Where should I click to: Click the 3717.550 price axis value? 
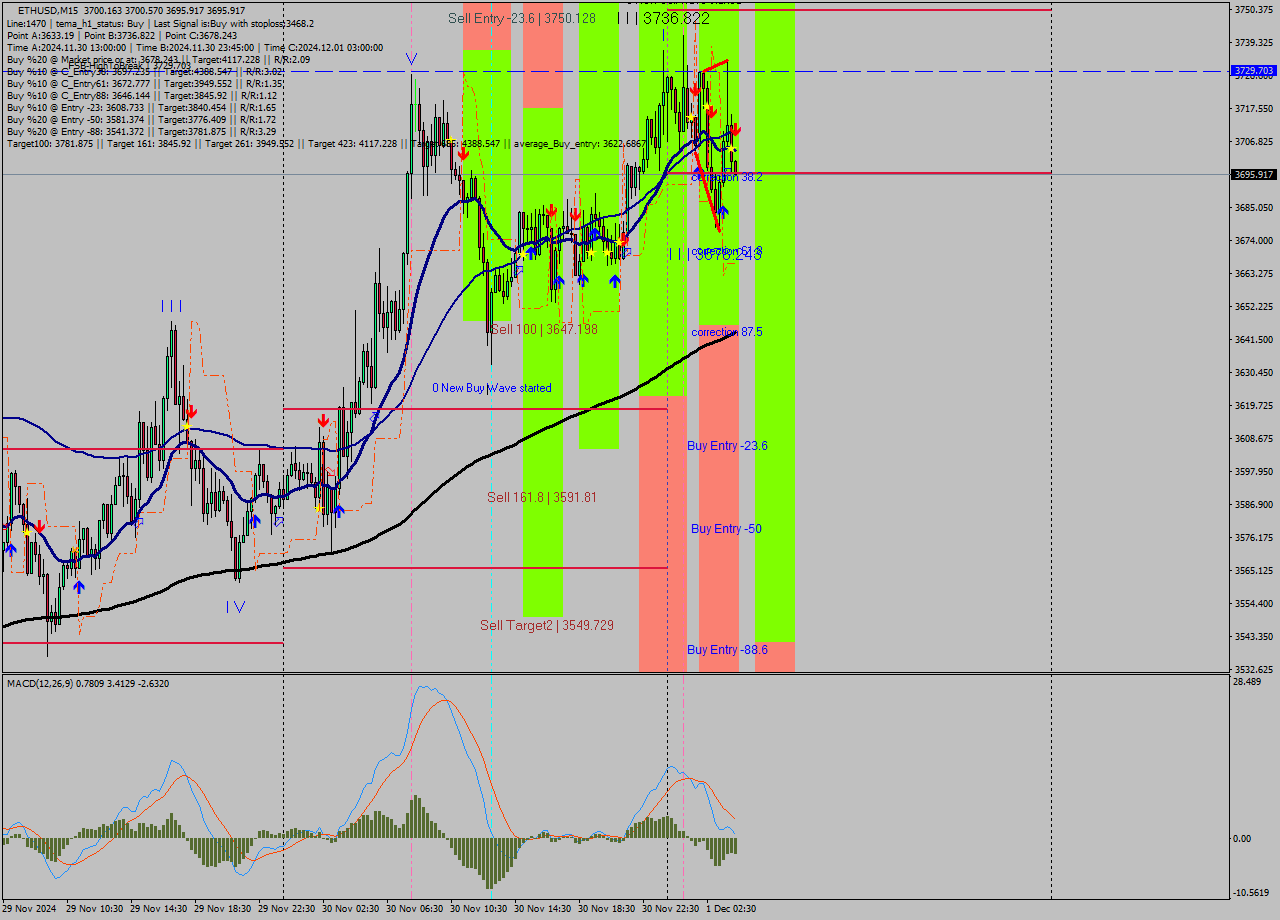click(x=1254, y=108)
